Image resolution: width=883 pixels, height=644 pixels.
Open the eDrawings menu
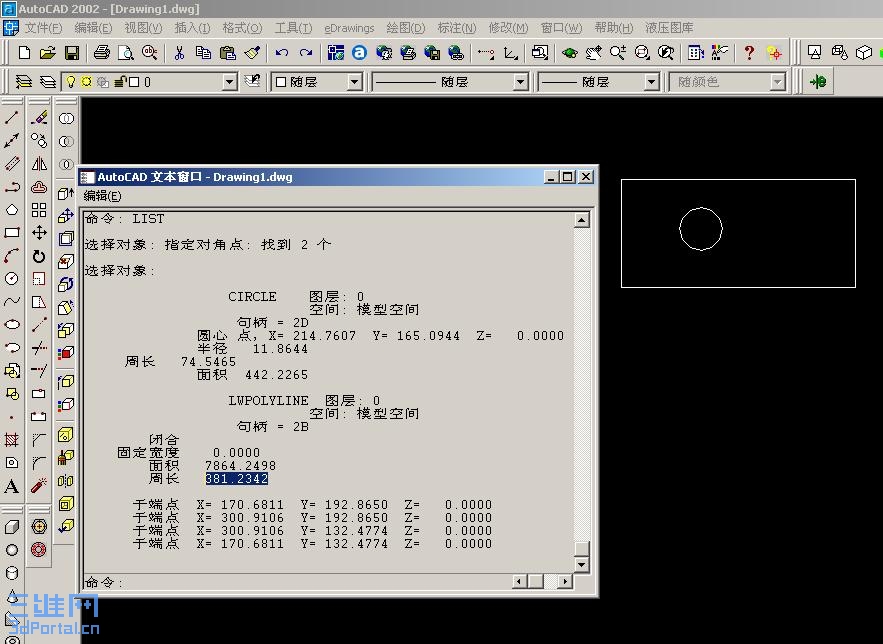(349, 28)
